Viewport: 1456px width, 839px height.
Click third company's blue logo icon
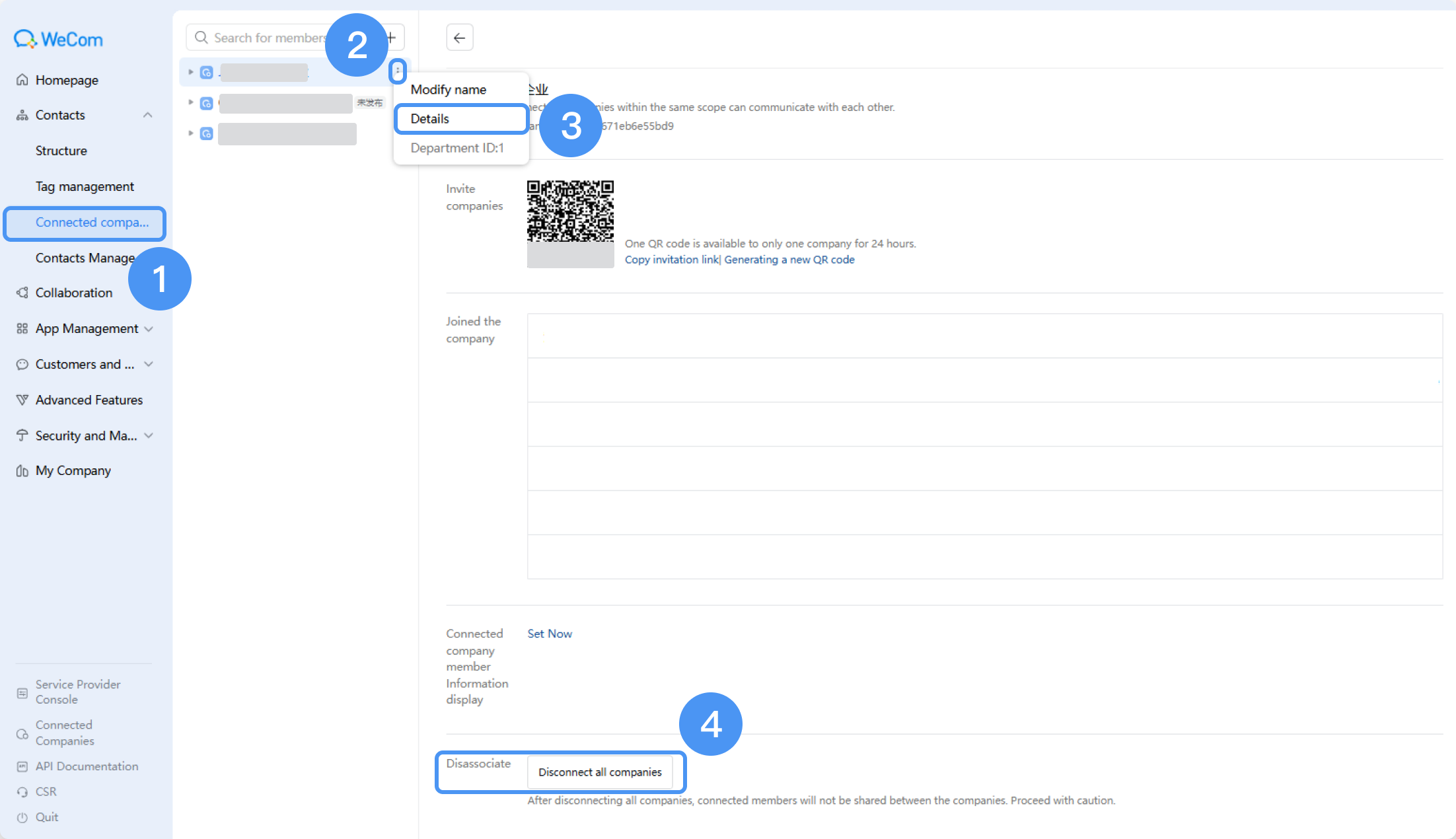point(207,133)
